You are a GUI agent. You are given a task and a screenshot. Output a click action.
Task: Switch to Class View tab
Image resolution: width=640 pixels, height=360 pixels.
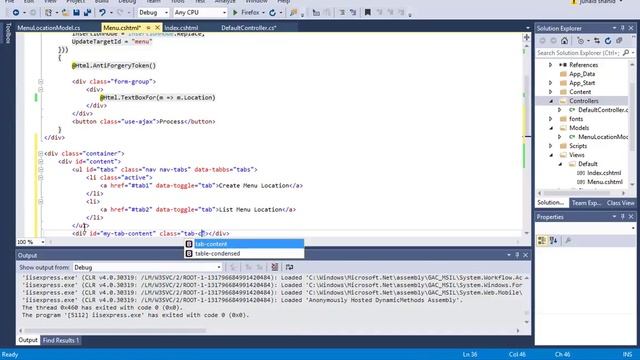click(x=620, y=203)
